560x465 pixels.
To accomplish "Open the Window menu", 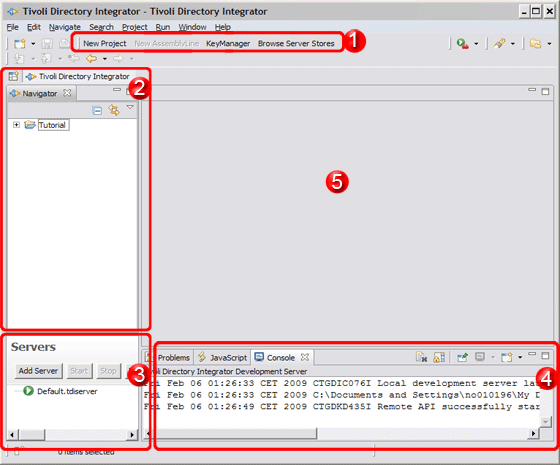I will pos(192,27).
